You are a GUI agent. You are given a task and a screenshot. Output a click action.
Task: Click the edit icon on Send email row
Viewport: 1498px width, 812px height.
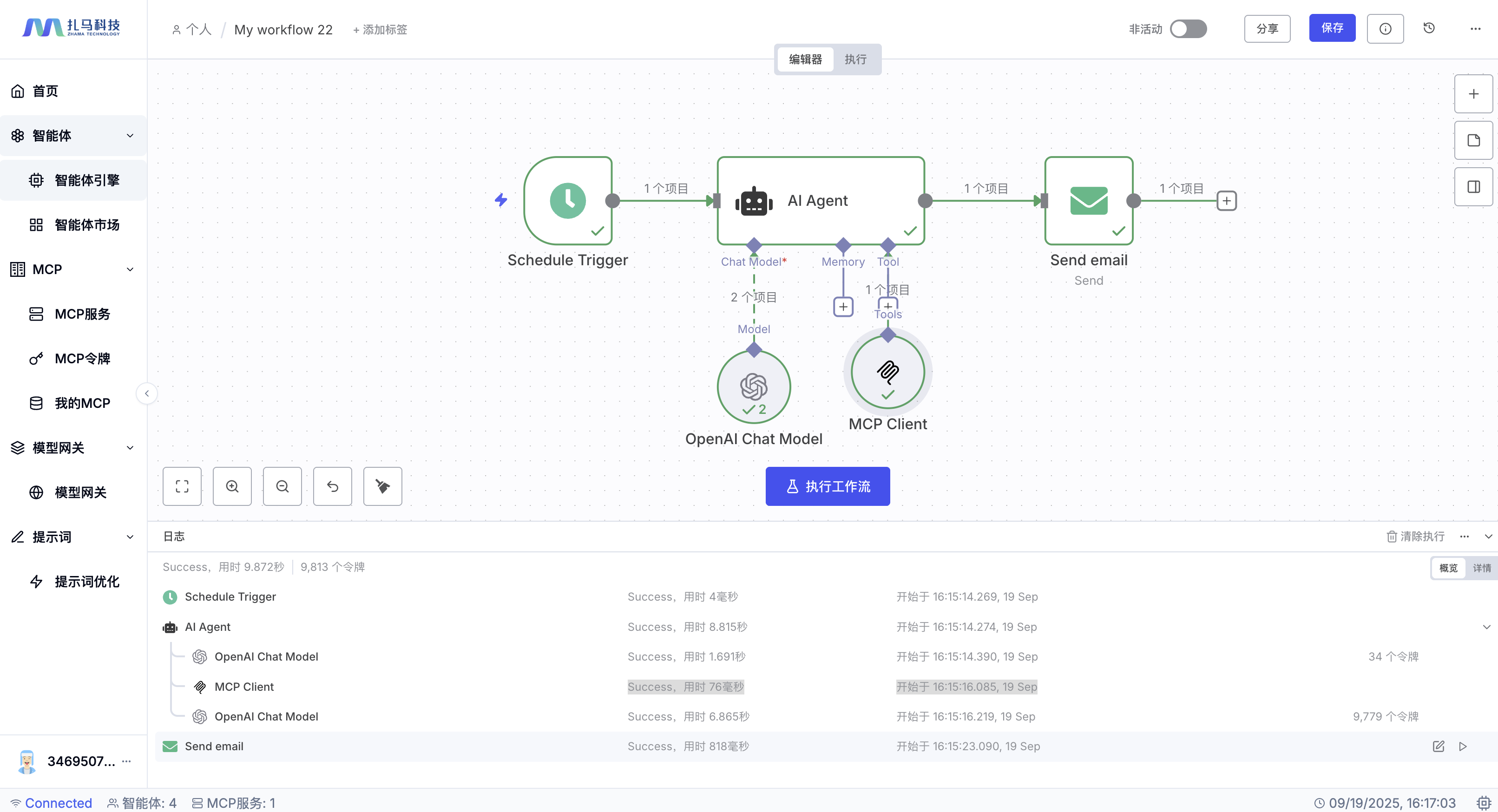[1438, 747]
